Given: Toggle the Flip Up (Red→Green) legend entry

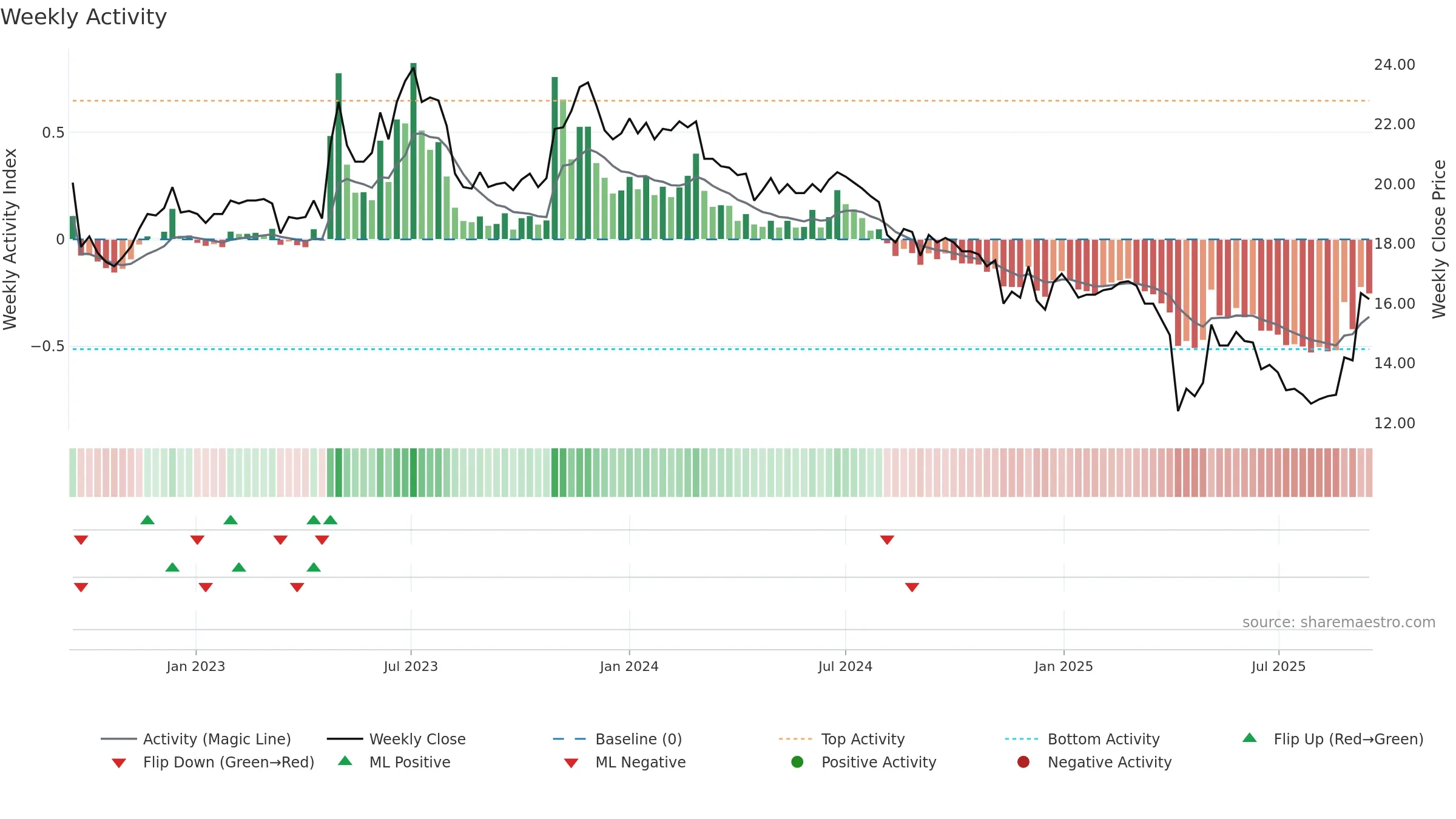Looking at the screenshot, I should 1333,739.
